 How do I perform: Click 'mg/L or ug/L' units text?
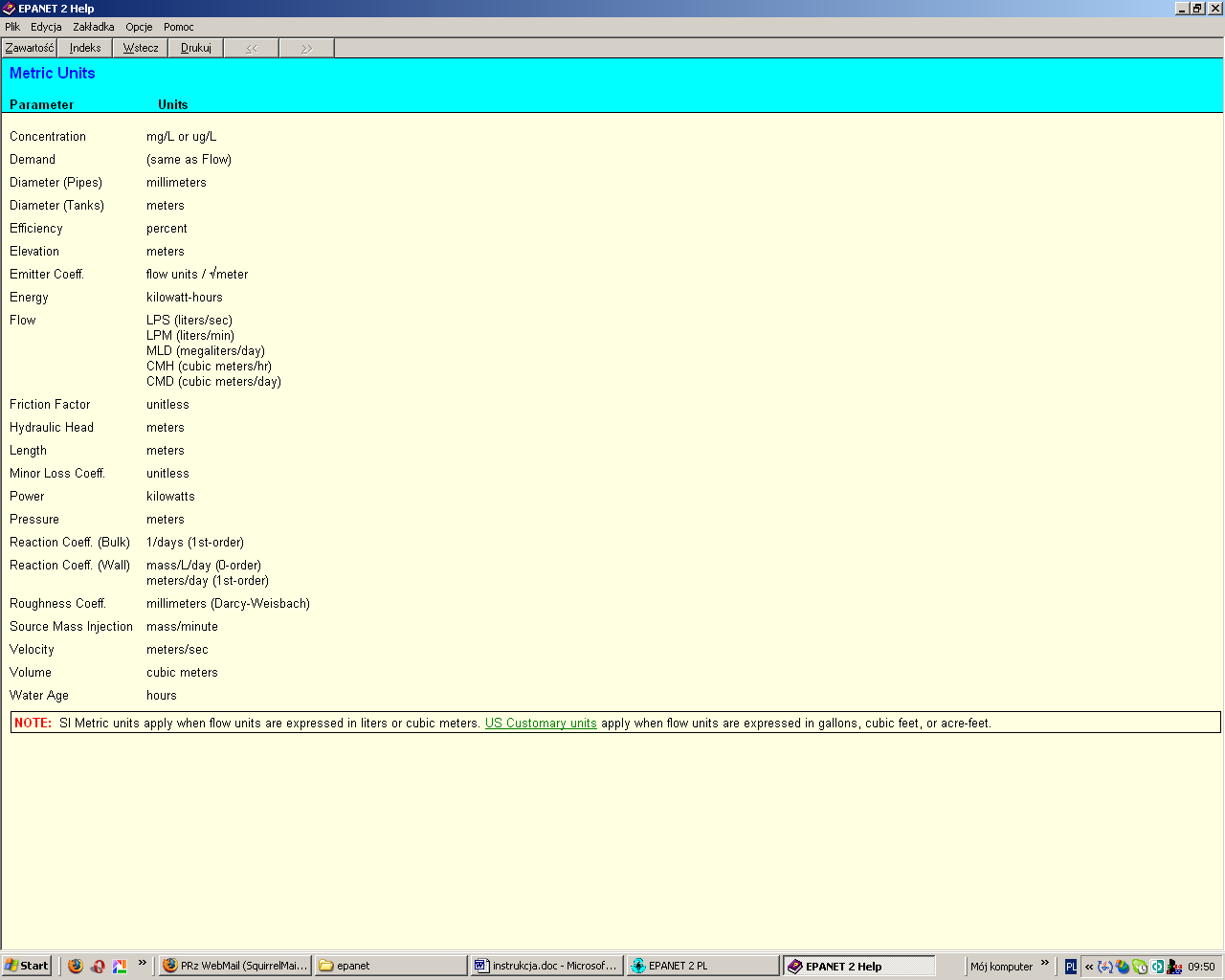click(181, 137)
